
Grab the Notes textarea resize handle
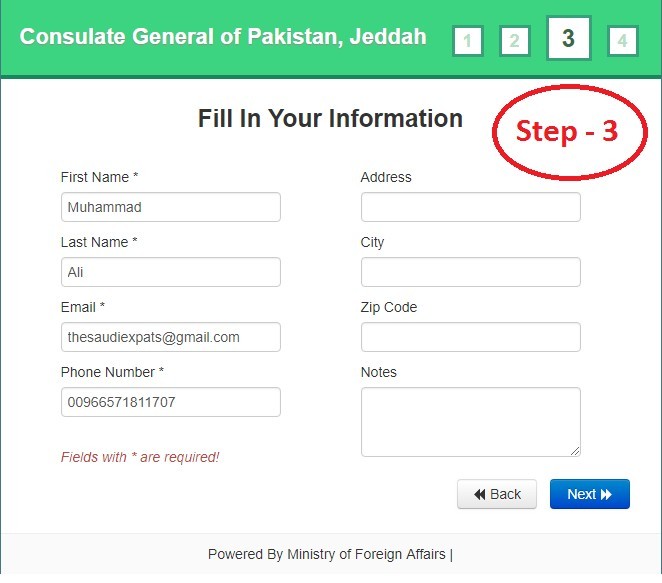[x=575, y=451]
